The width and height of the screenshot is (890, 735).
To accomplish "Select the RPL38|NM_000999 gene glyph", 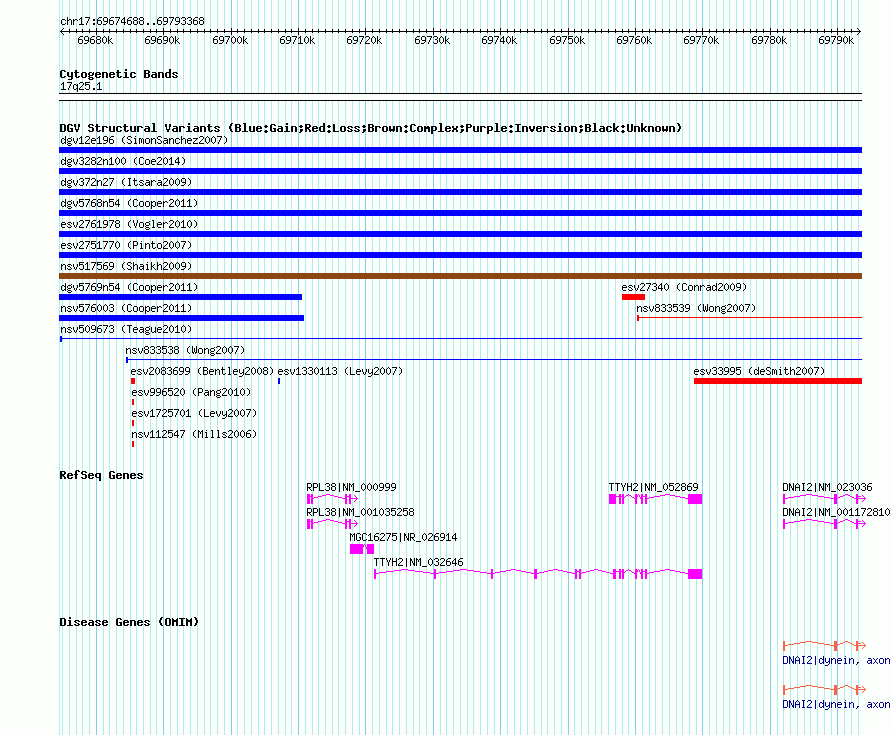I will click(x=332, y=499).
